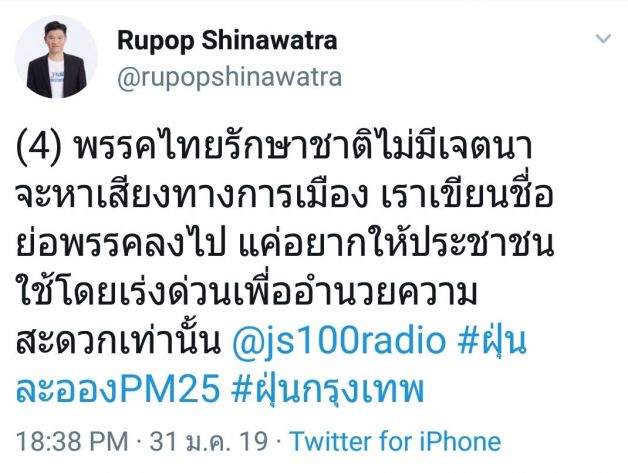The height and width of the screenshot is (473, 628).
Task: Open the #ฝุ่นกรุงเทพ hashtag
Action: pos(328,389)
